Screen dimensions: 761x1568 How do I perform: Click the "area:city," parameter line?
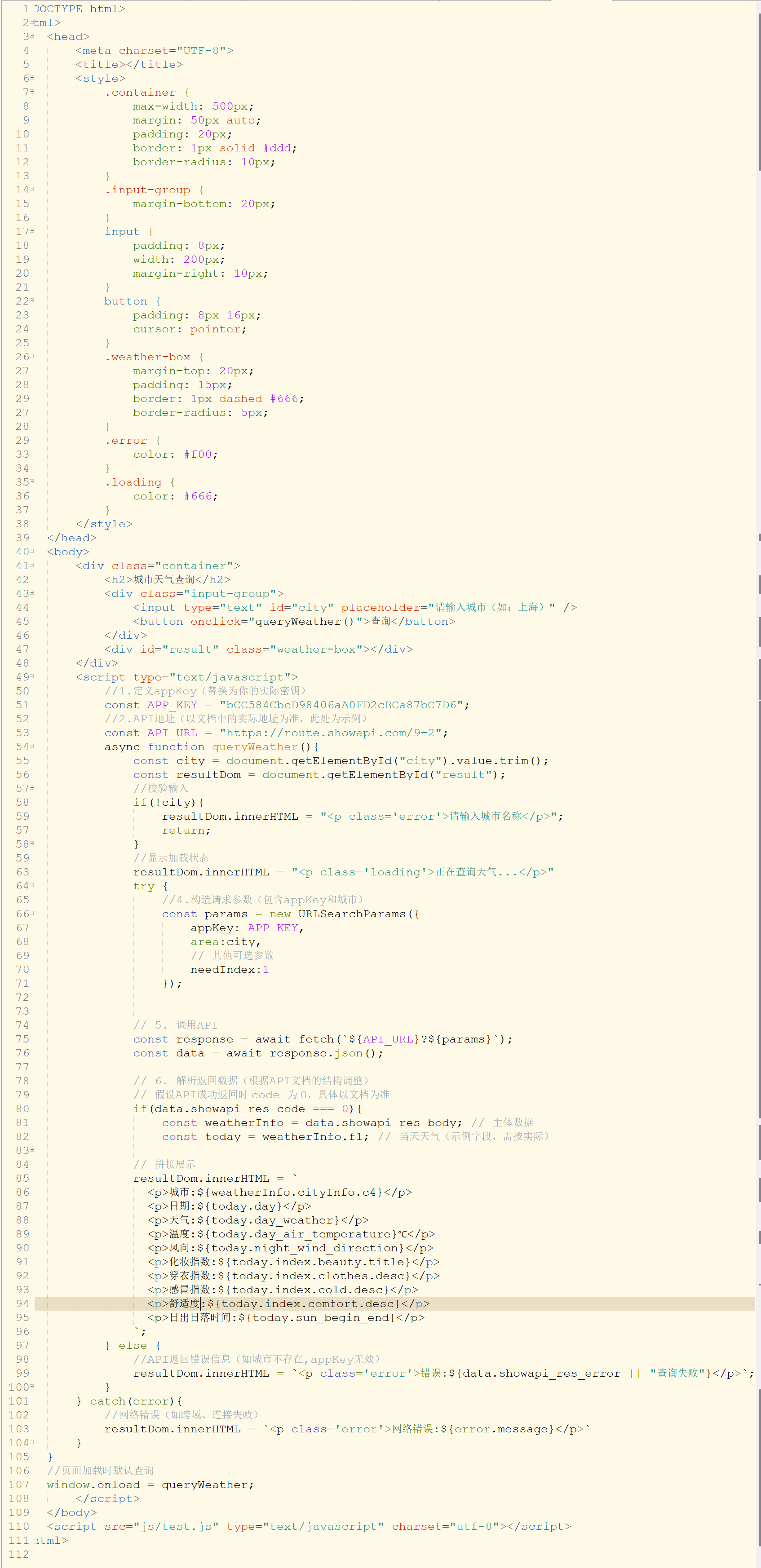[226, 941]
